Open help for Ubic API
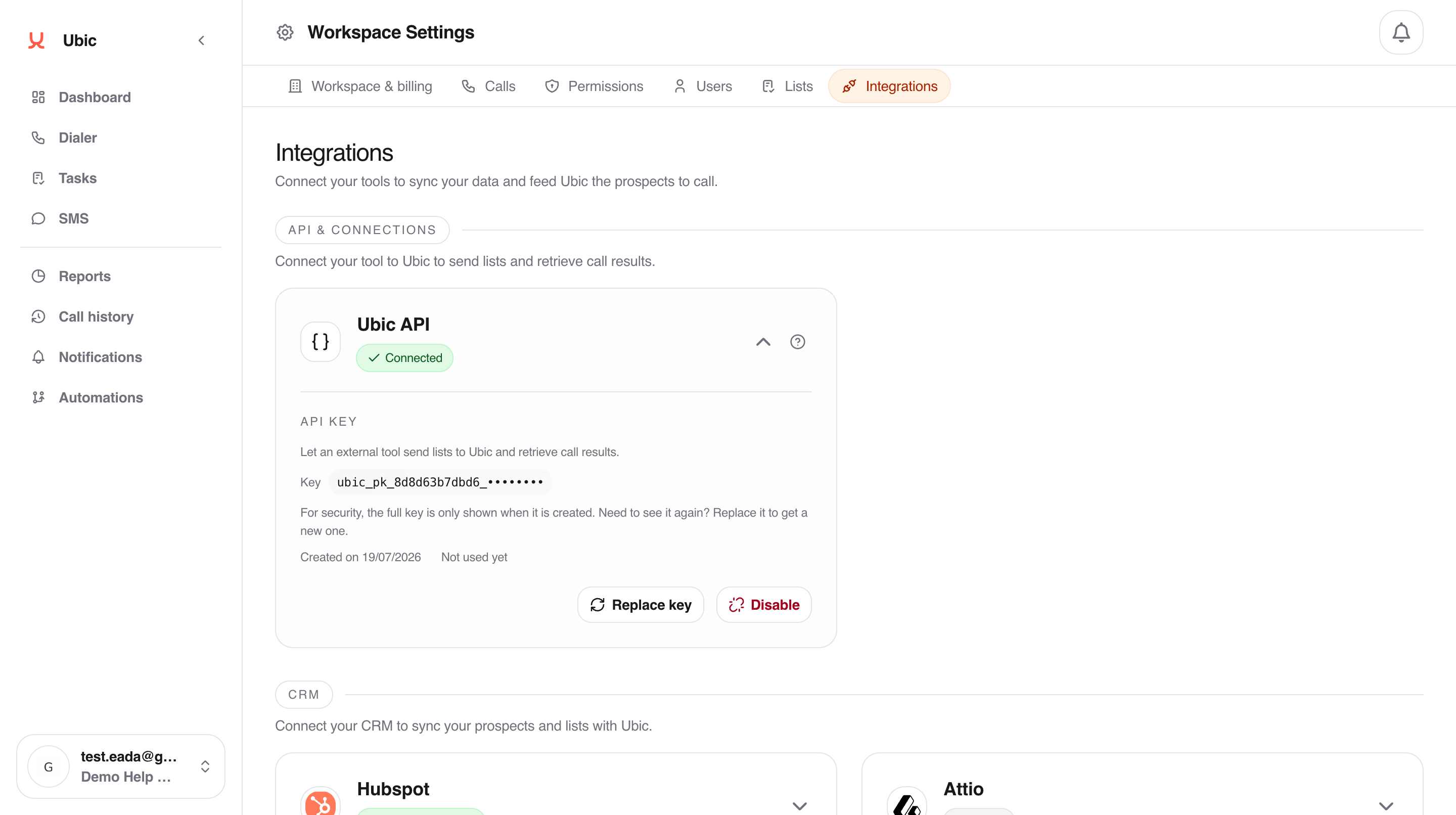The height and width of the screenshot is (815, 1456). click(798, 342)
